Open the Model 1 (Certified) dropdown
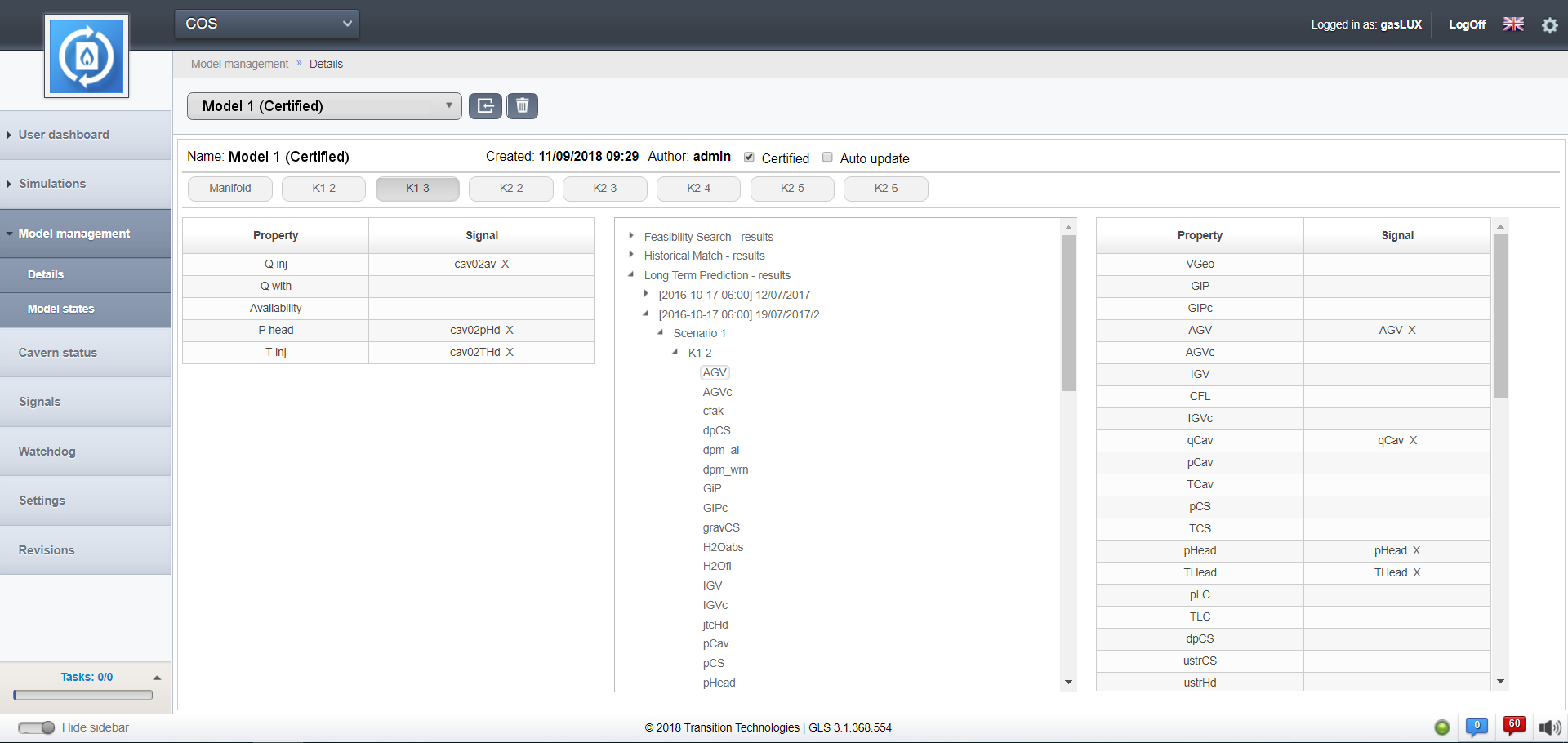Viewport: 1568px width, 743px height. (324, 106)
